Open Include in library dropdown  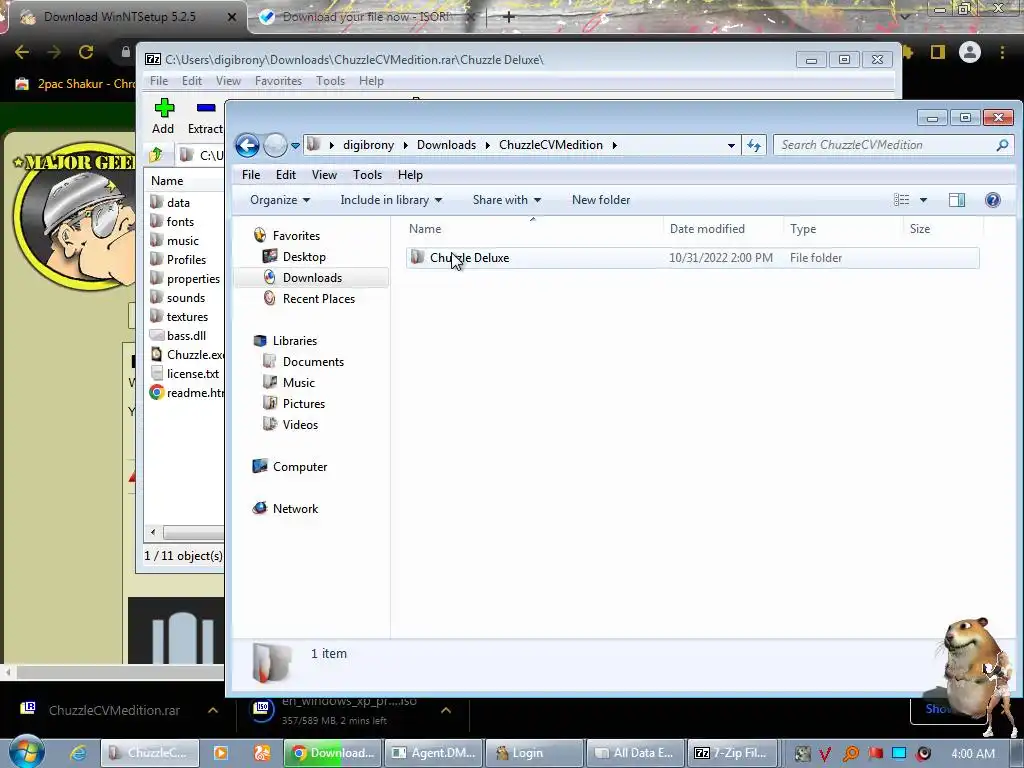(391, 200)
